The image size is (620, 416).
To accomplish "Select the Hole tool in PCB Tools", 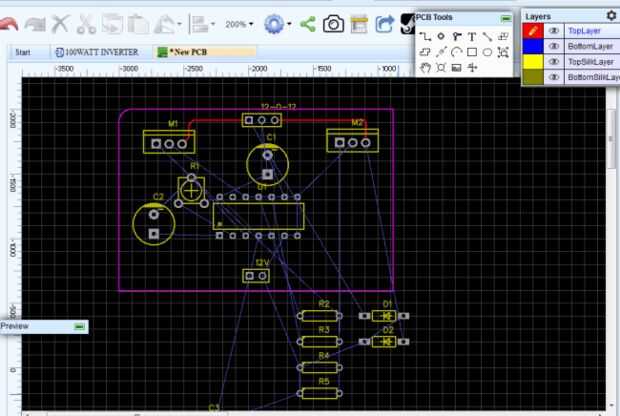I will pos(441,68).
